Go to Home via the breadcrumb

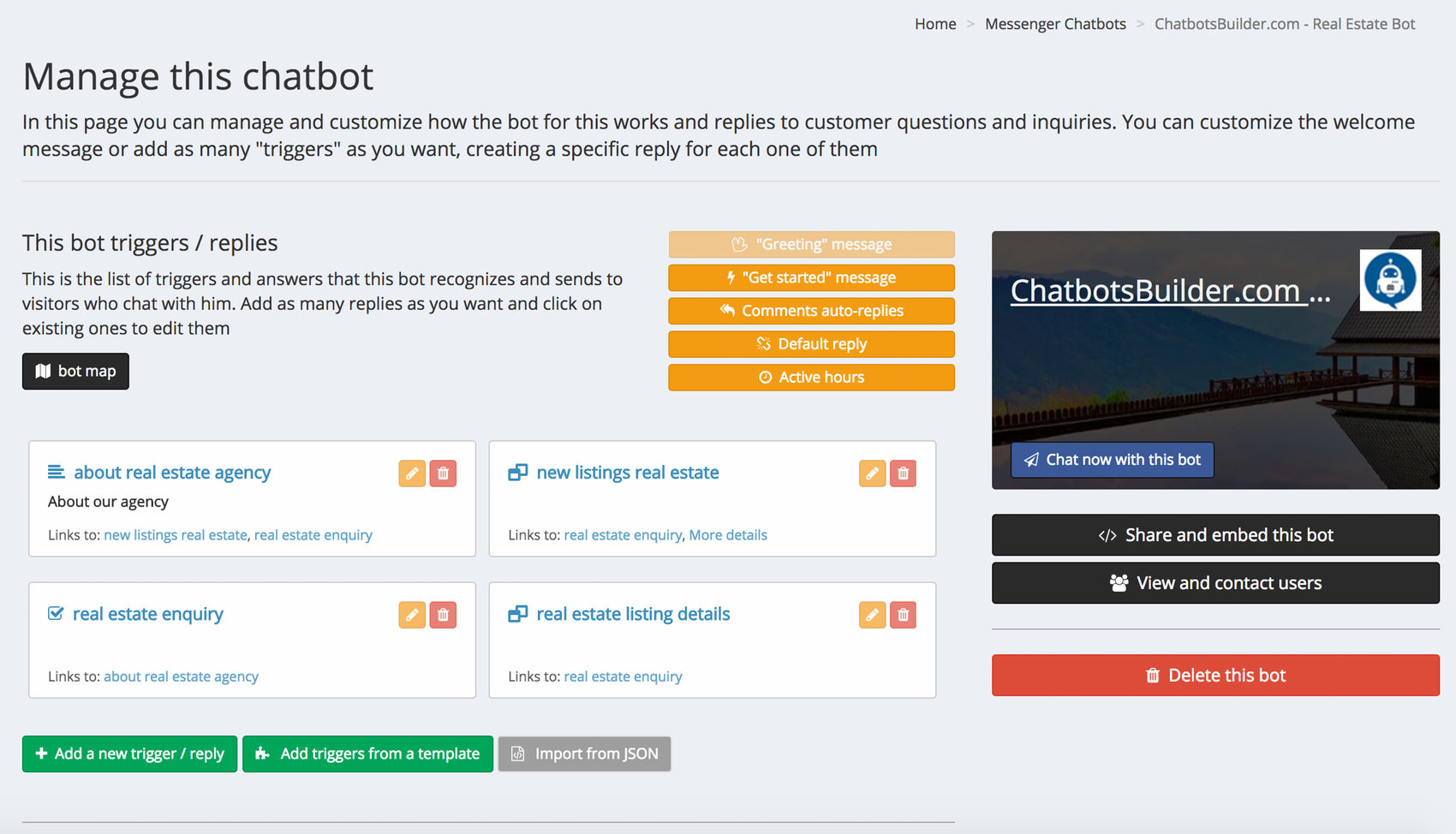pos(935,24)
